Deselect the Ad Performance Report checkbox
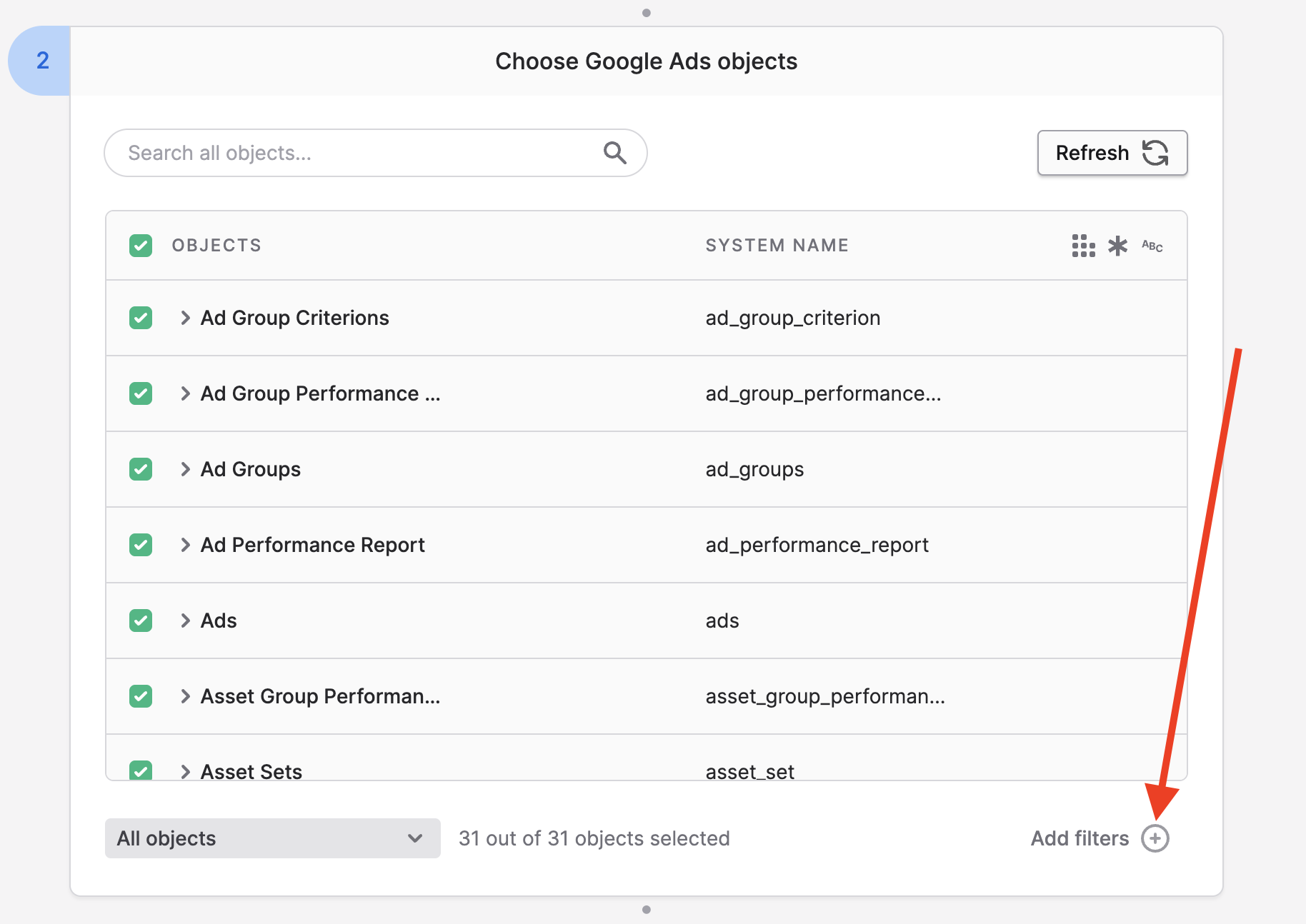This screenshot has width=1306, height=924. pos(141,545)
